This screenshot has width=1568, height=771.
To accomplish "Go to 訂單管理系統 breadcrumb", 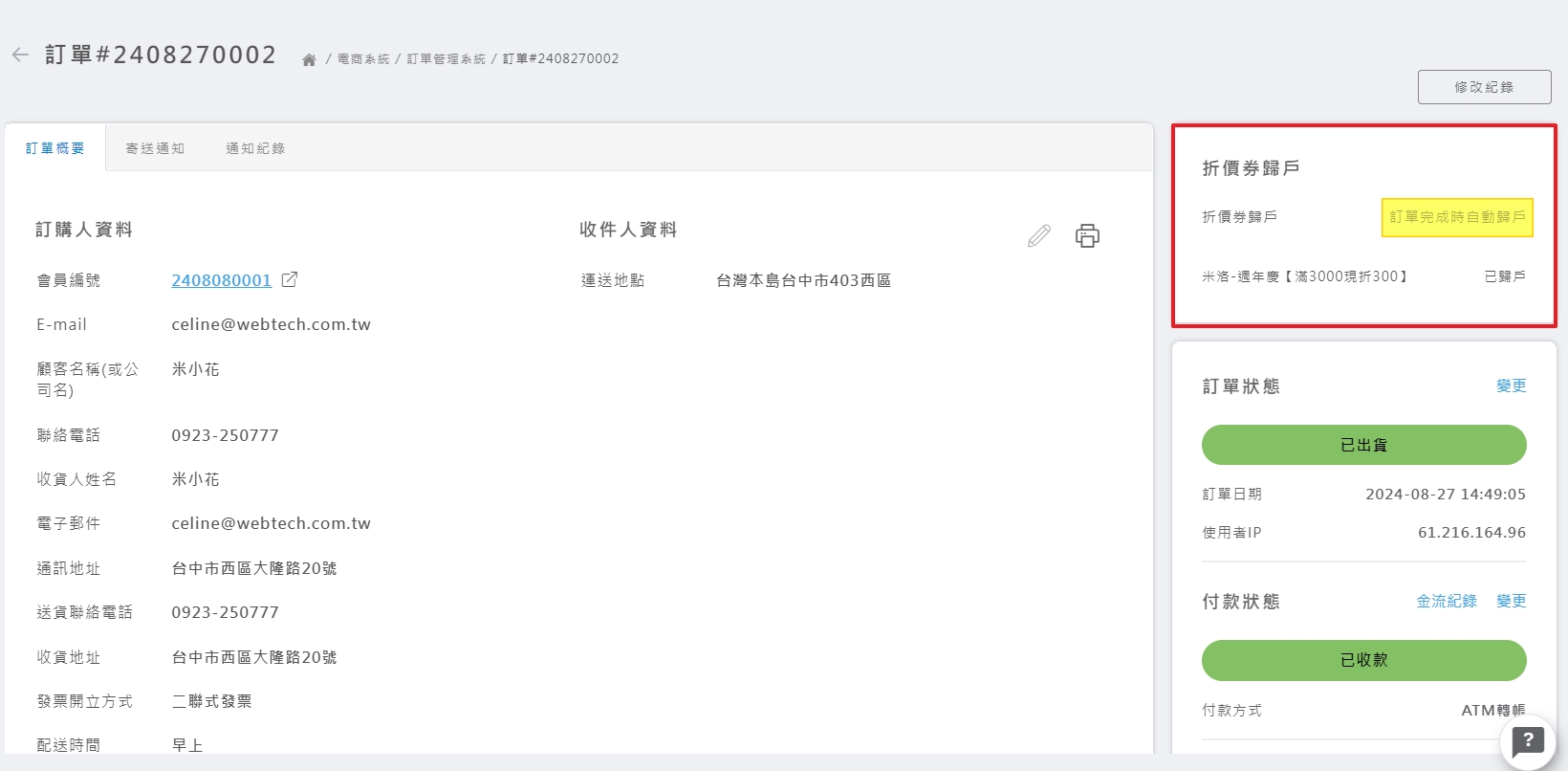I will (446, 59).
